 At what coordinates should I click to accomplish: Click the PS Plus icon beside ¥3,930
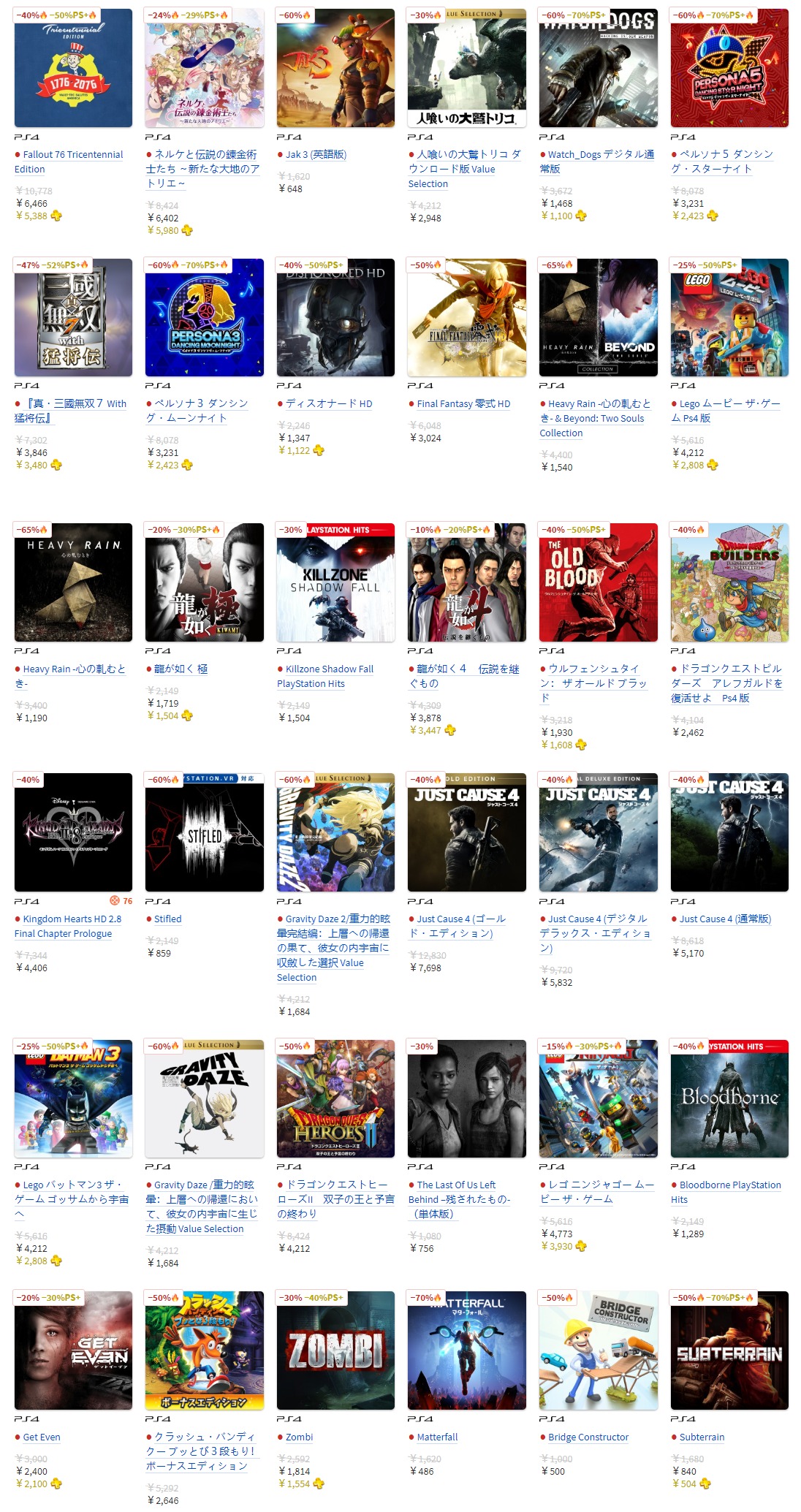pos(581,1246)
